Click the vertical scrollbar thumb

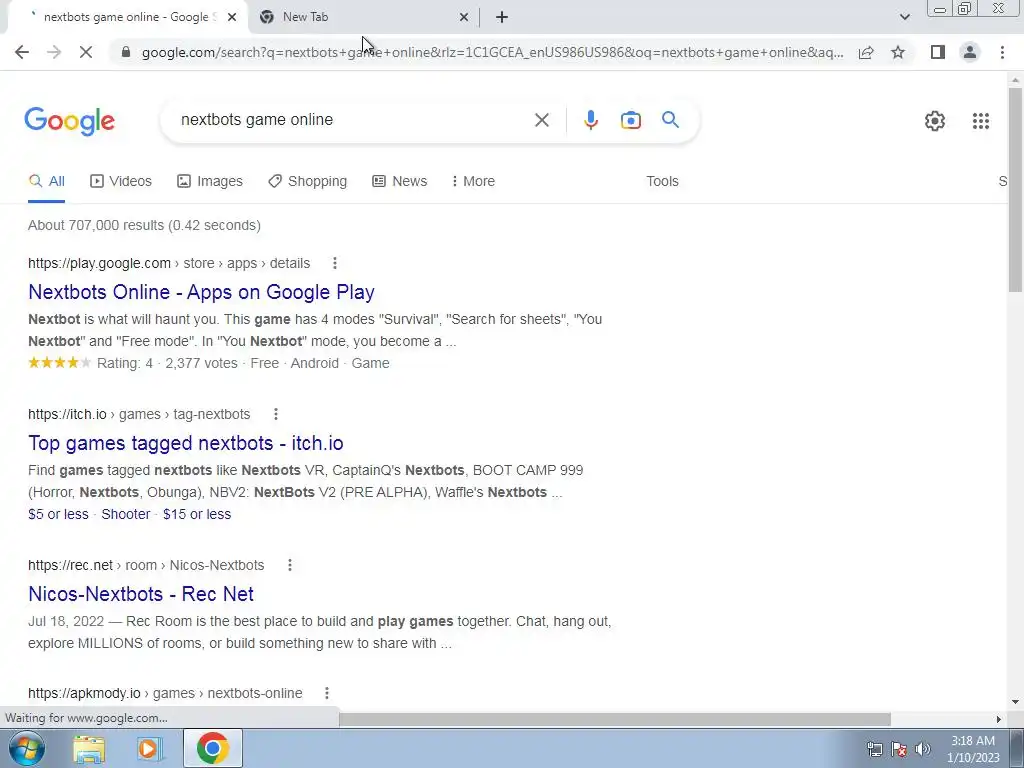tap(1015, 189)
